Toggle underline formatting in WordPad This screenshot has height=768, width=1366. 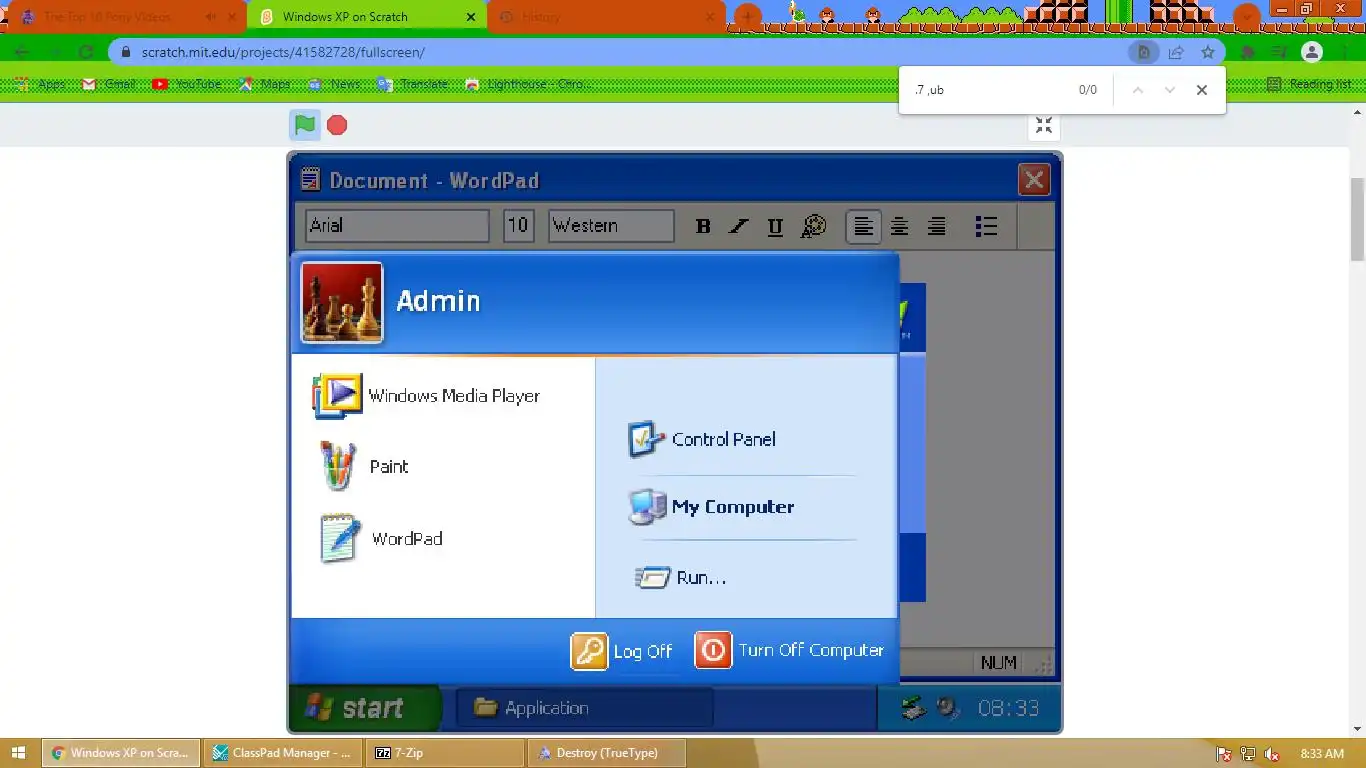coord(775,226)
